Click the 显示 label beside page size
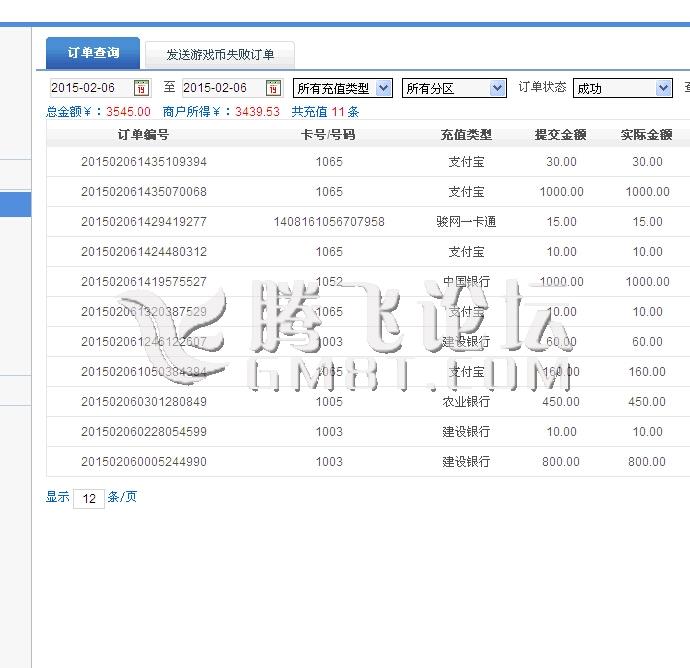Viewport: 690px width, 668px height. (58, 497)
